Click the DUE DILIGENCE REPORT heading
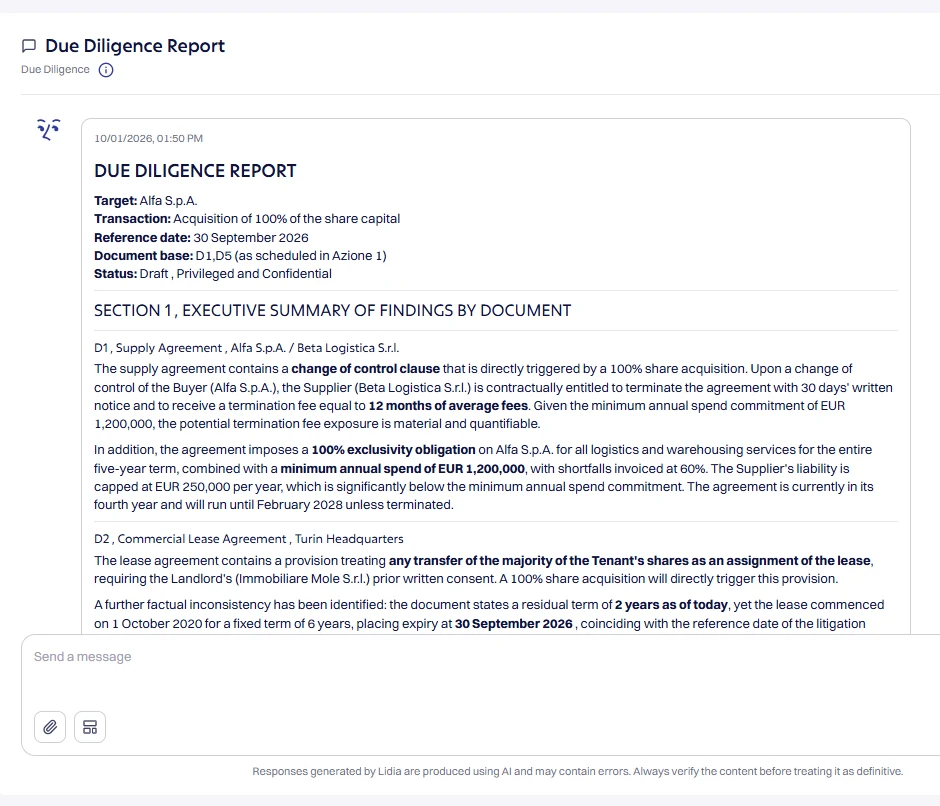The width and height of the screenshot is (940, 806). (x=195, y=171)
